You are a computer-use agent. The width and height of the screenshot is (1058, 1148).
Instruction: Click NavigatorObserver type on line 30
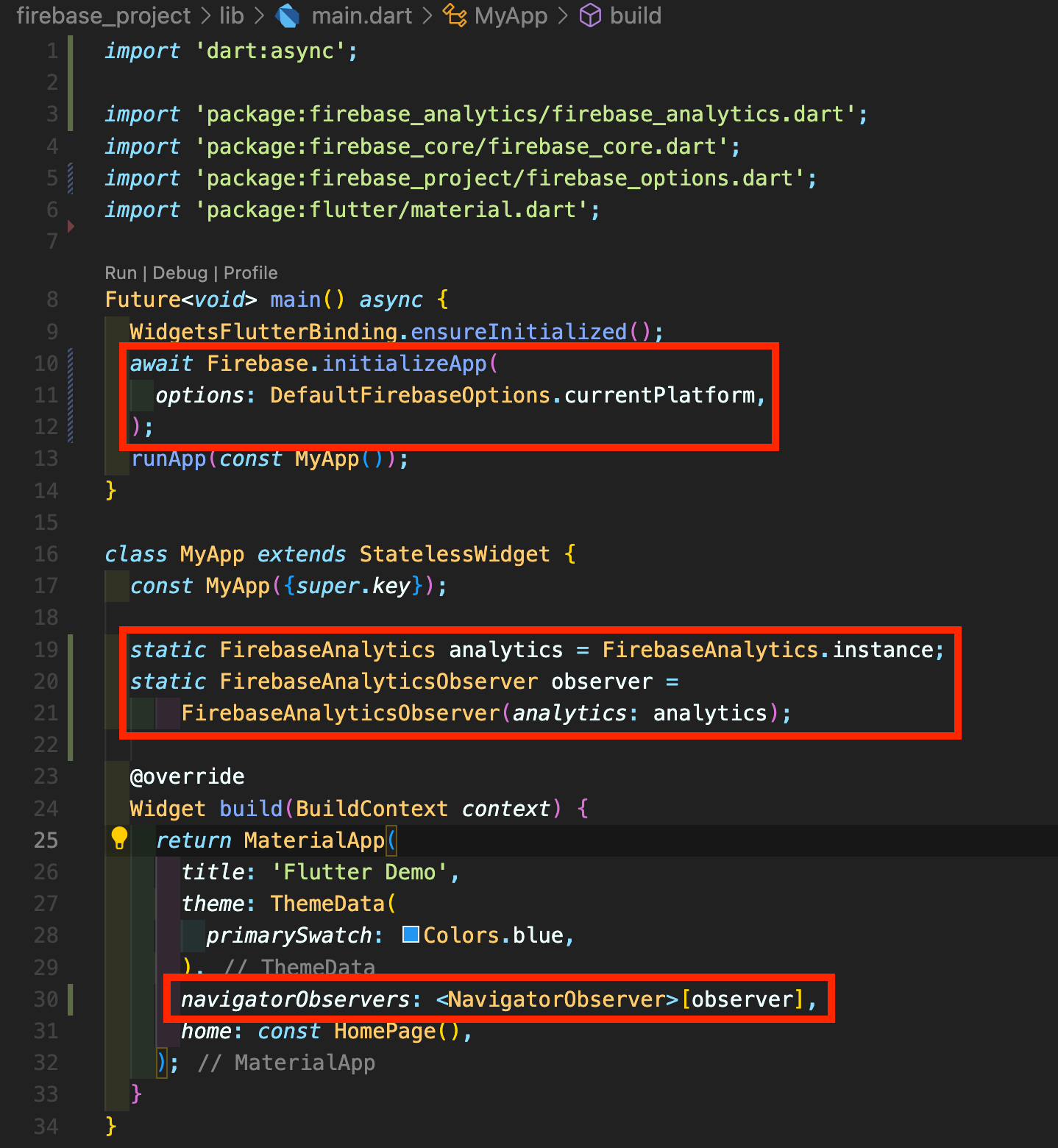pyautogui.click(x=557, y=999)
